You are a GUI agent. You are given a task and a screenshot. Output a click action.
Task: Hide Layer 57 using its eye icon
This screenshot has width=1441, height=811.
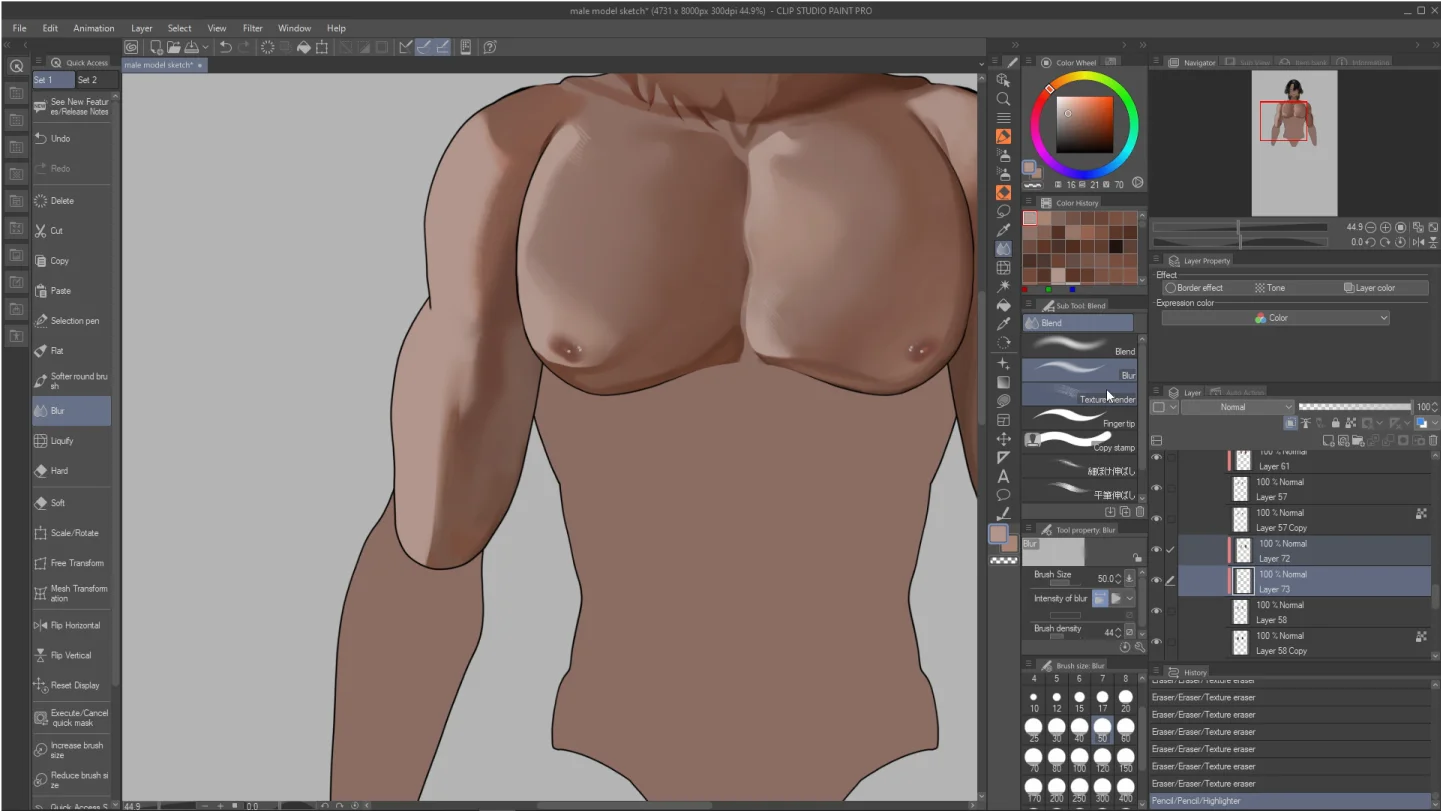pyautogui.click(x=1157, y=488)
